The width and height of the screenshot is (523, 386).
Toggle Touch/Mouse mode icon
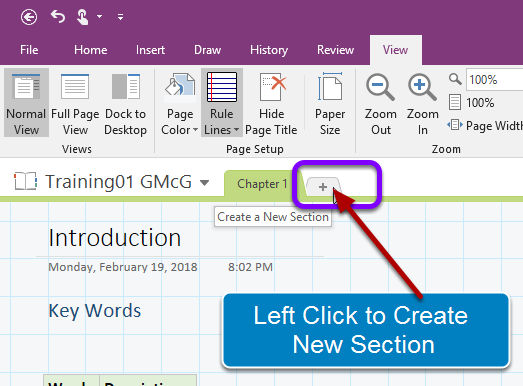tap(82, 17)
